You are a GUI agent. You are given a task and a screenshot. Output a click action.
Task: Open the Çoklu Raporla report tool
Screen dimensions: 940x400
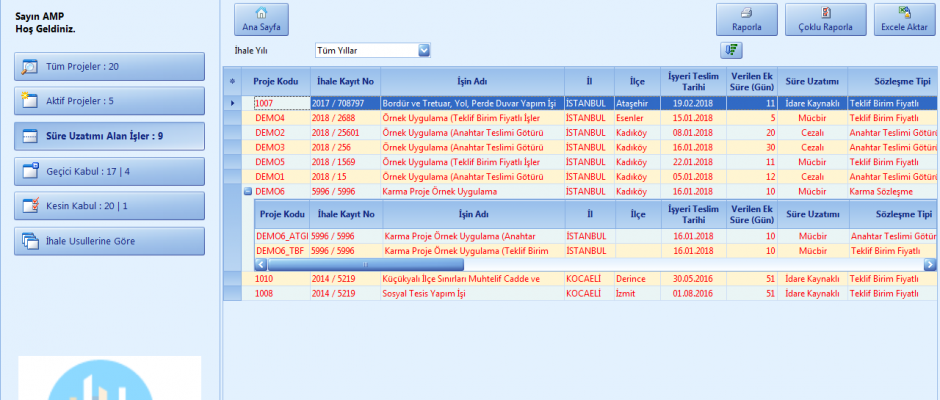pos(824,20)
